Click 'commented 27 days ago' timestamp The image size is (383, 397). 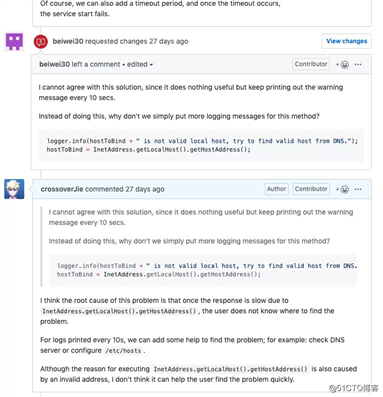click(x=125, y=189)
